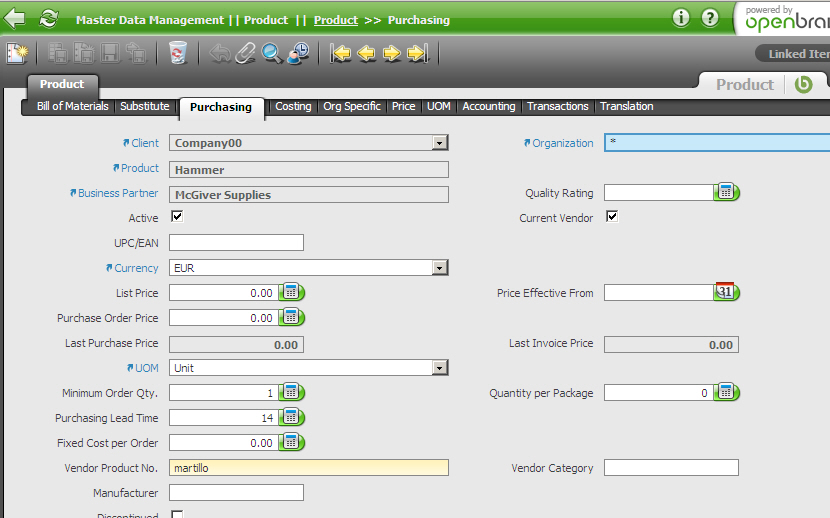Click the Product breadcrumb link
The height and width of the screenshot is (518, 830).
335,20
